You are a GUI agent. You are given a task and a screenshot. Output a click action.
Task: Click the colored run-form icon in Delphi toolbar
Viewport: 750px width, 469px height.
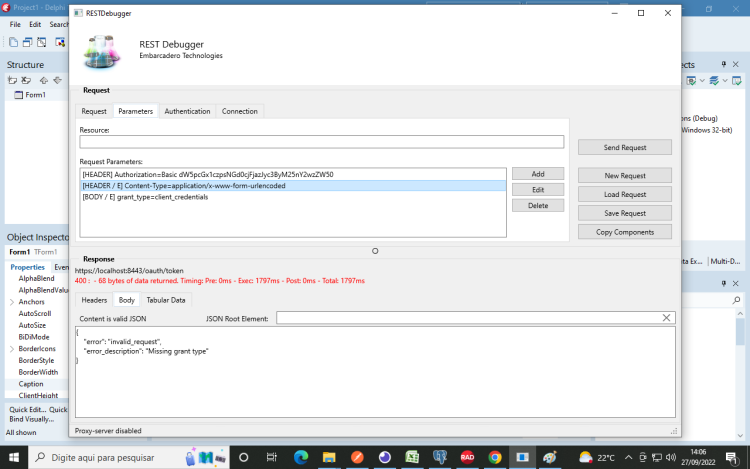pyautogui.click(x=60, y=42)
